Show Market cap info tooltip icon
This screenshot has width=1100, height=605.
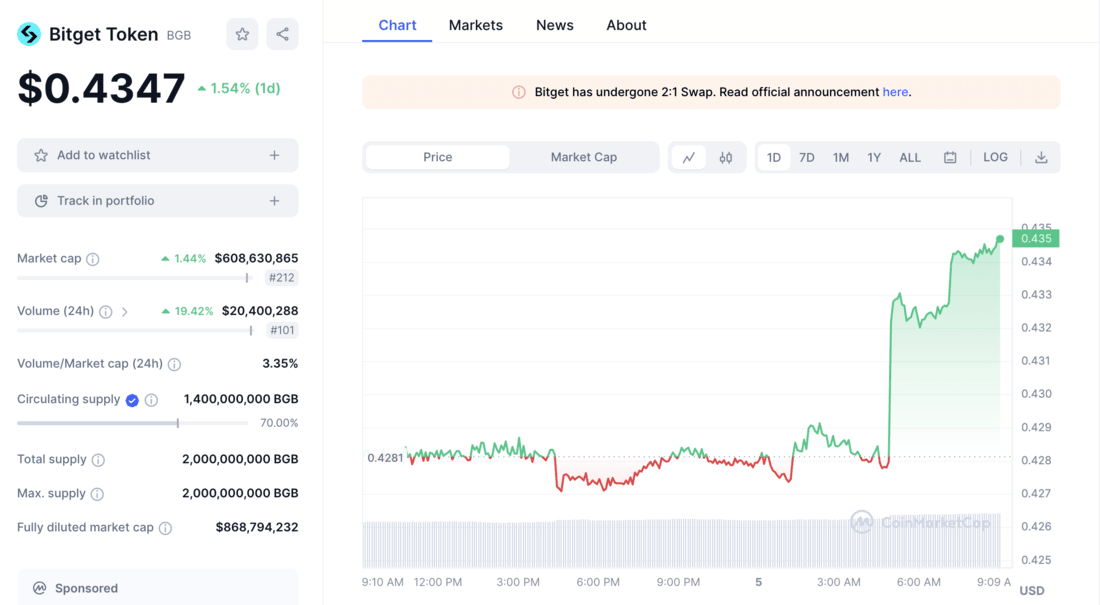click(93, 259)
